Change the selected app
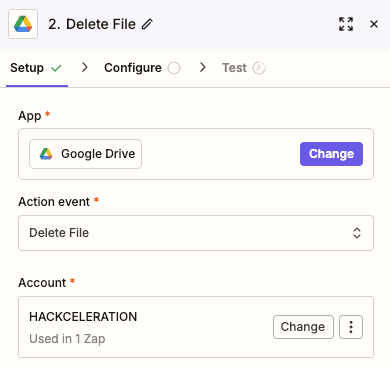390x369 pixels. pyautogui.click(x=331, y=154)
